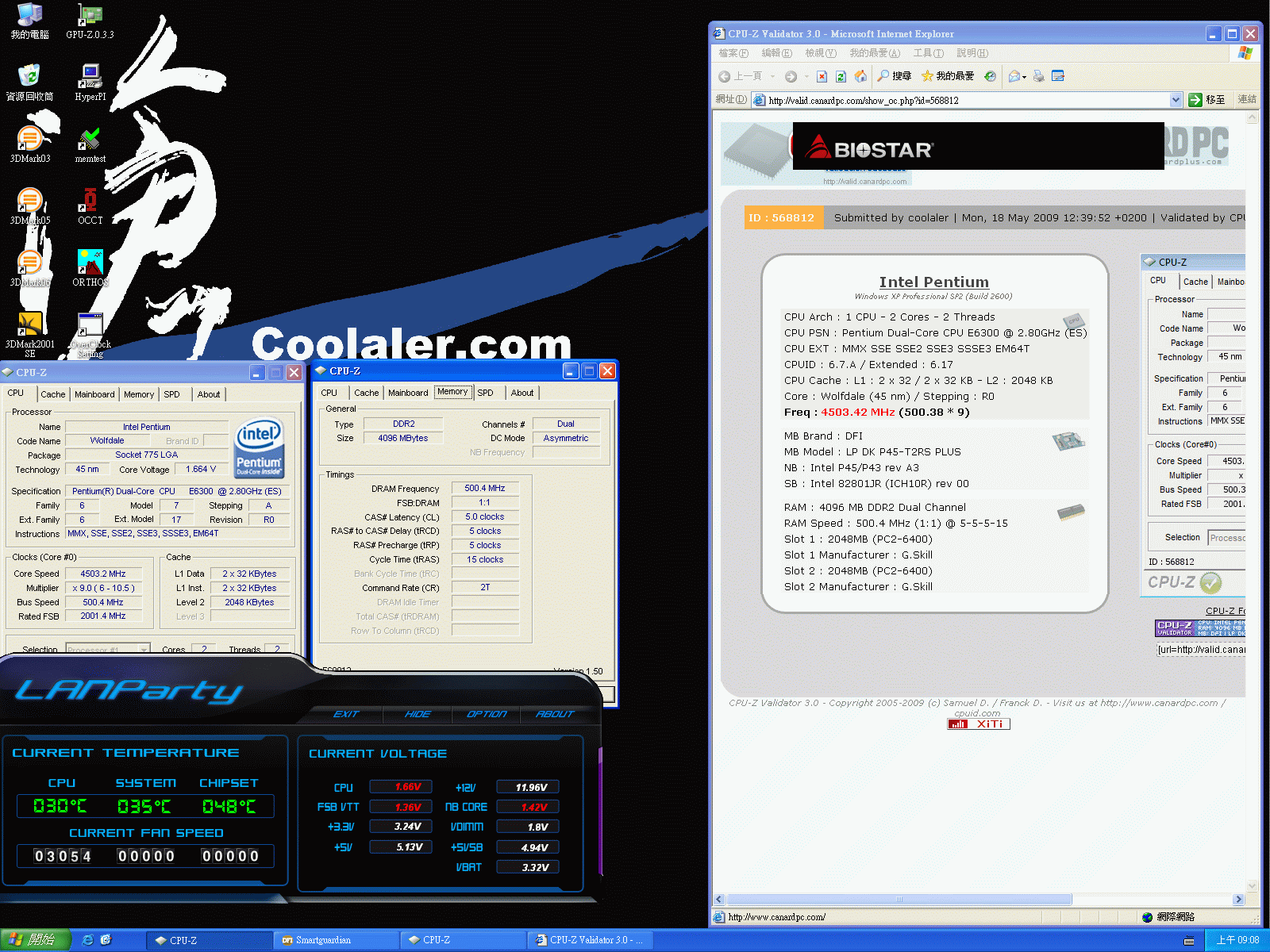Screen dimensions: 1270x952
Task: Open the Forward button history dropdown arrow
Action: pos(806,76)
